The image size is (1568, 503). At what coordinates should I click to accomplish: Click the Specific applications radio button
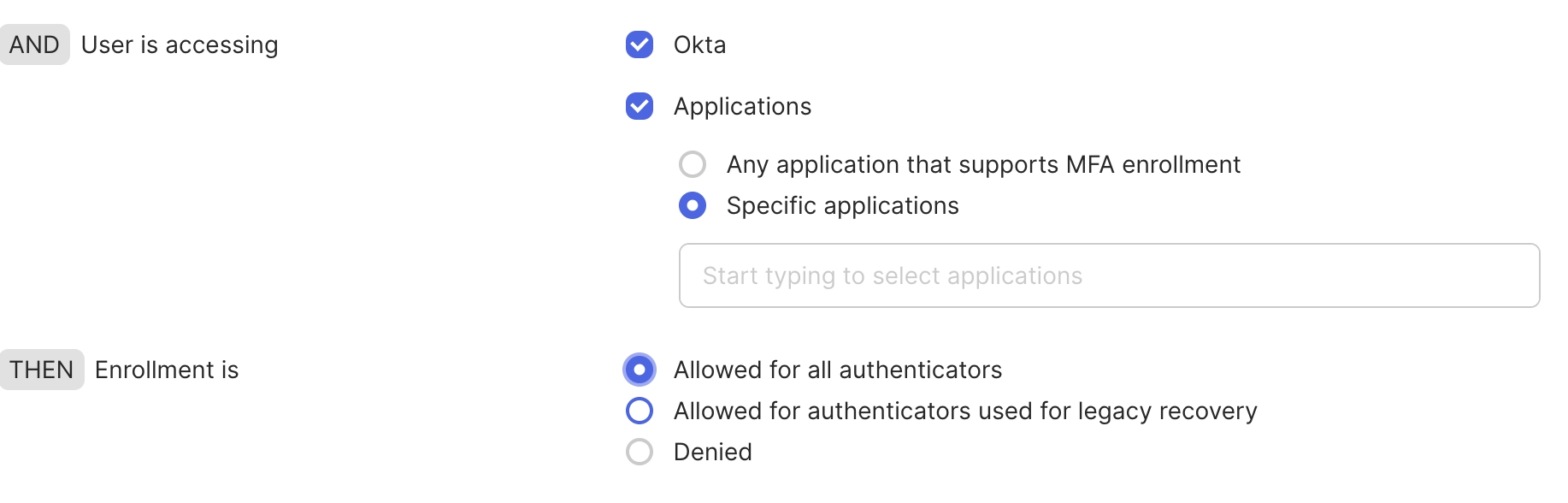[x=693, y=205]
